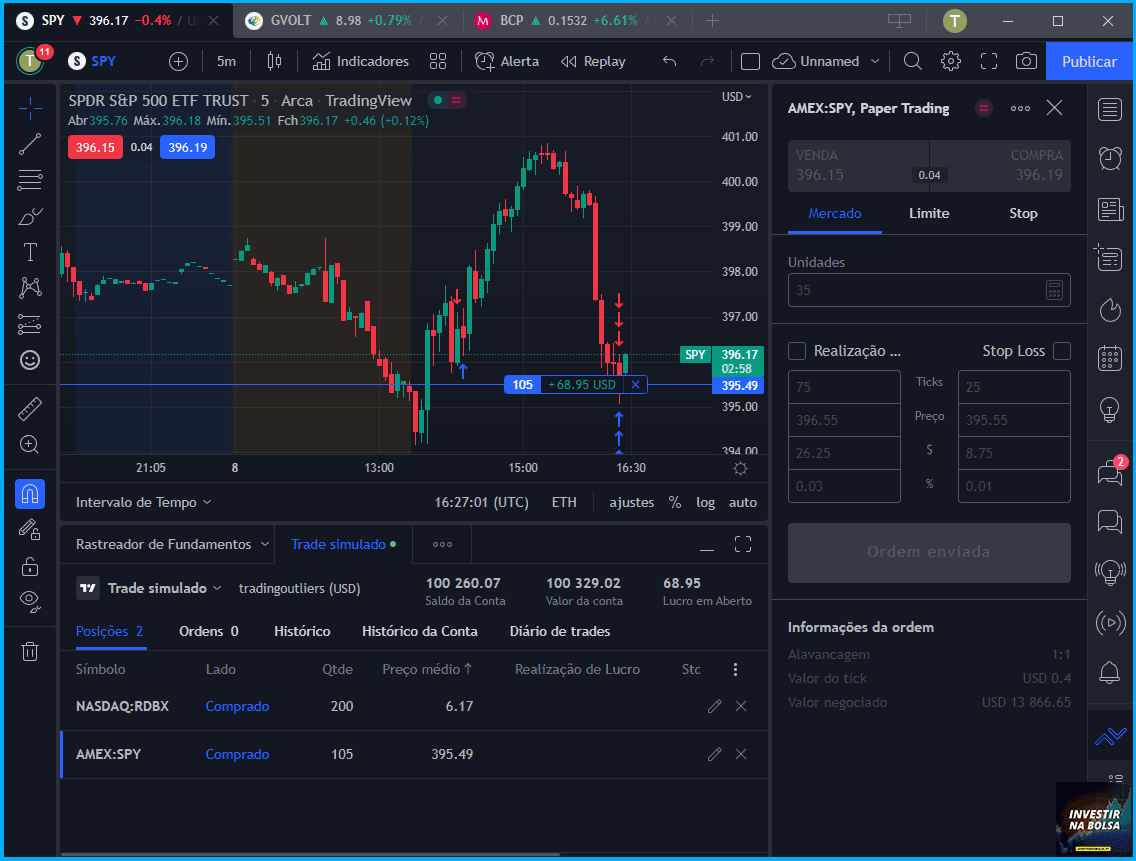Toggle the hide all drawings eye icon
The height and width of the screenshot is (861, 1136).
click(x=30, y=601)
